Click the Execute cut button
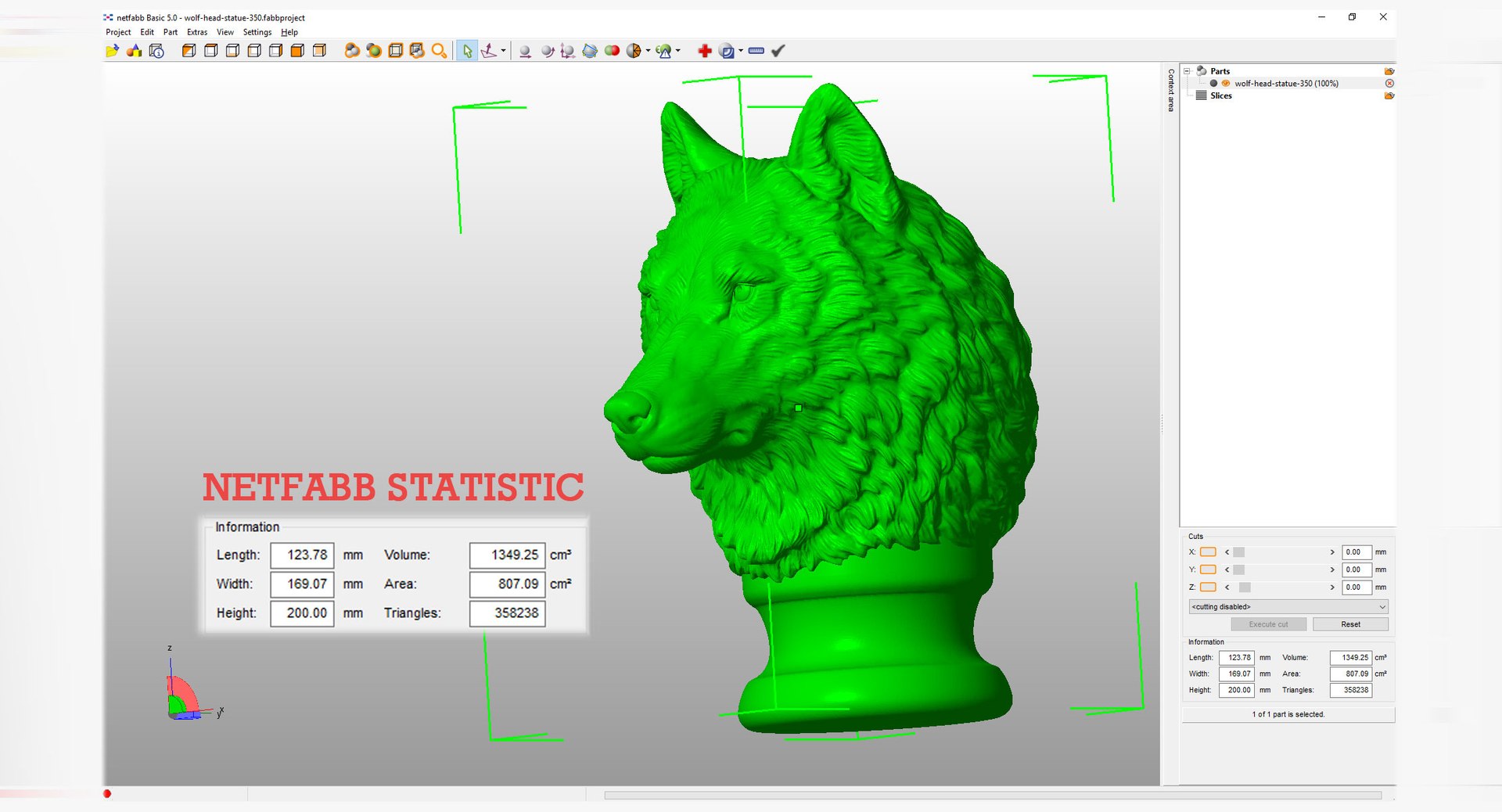 [1268, 624]
